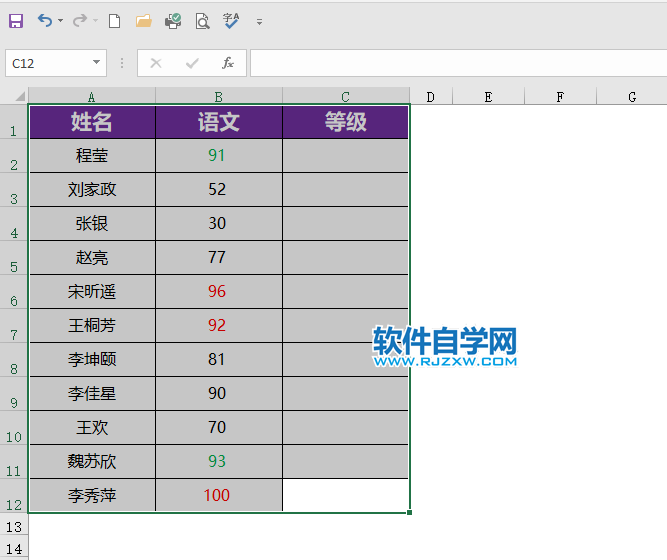
Task: Open the Undo history dropdown arrow
Action: point(60,21)
